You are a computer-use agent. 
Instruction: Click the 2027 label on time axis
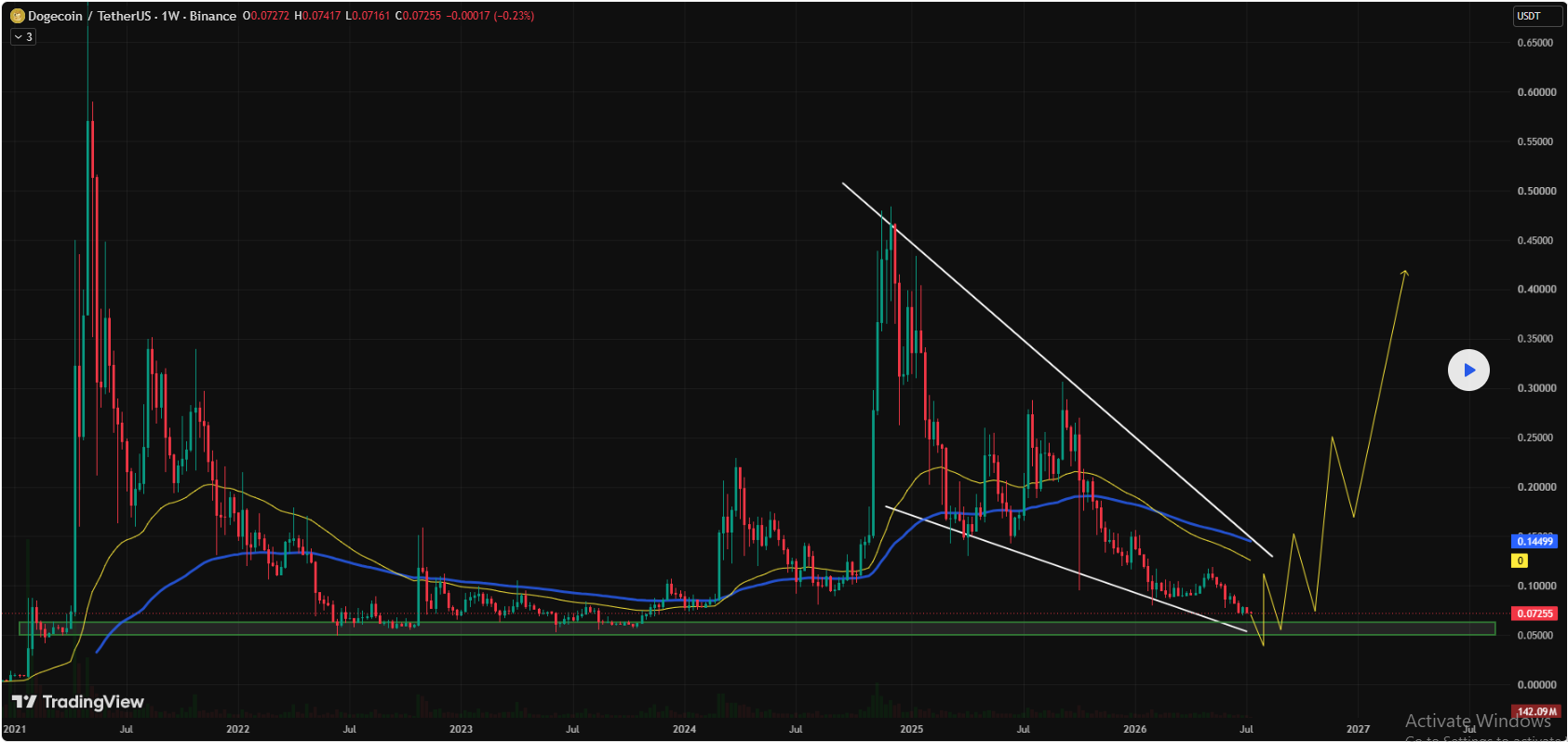point(1358,729)
